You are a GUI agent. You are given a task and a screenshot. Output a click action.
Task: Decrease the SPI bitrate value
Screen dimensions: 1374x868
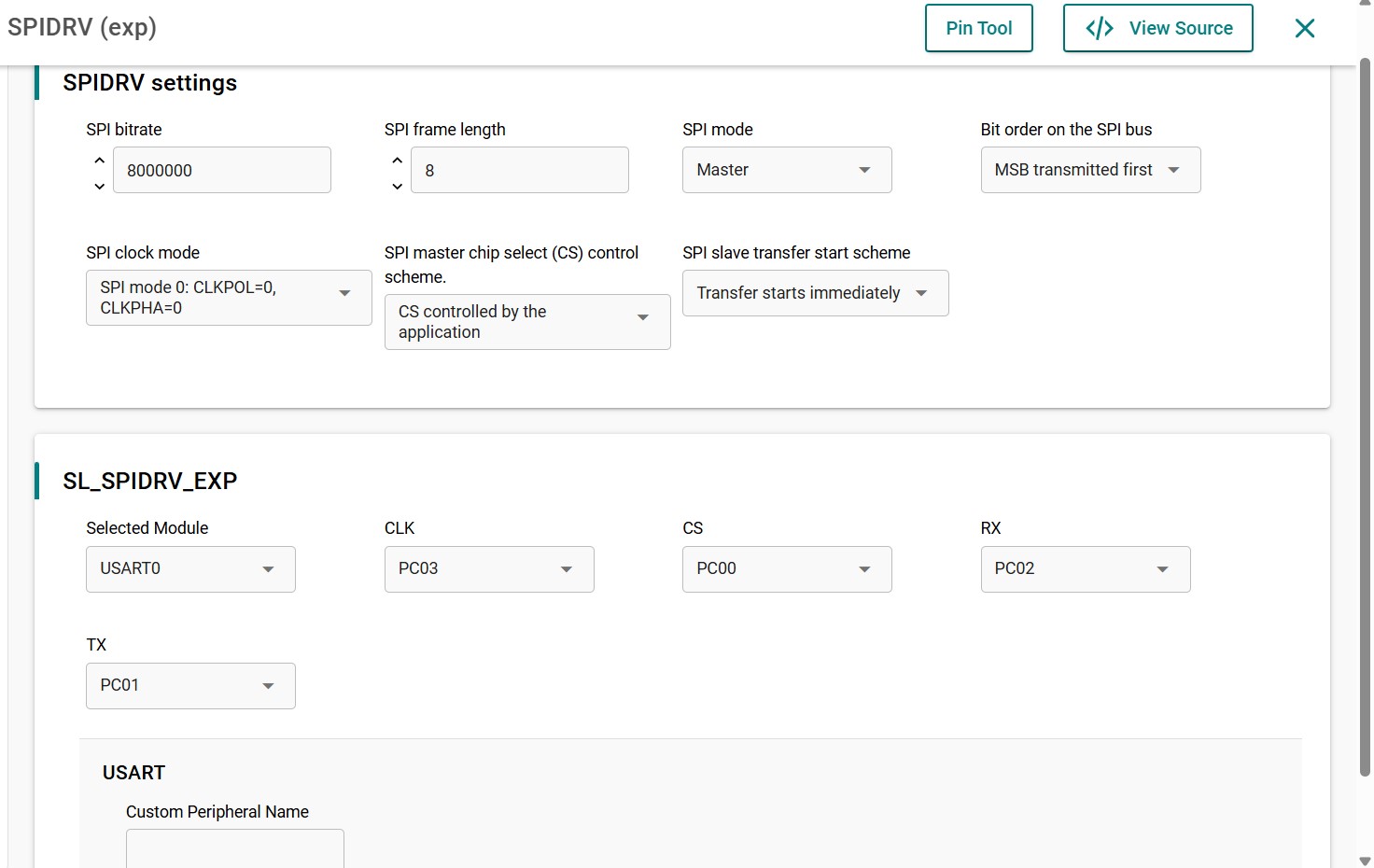click(x=100, y=186)
